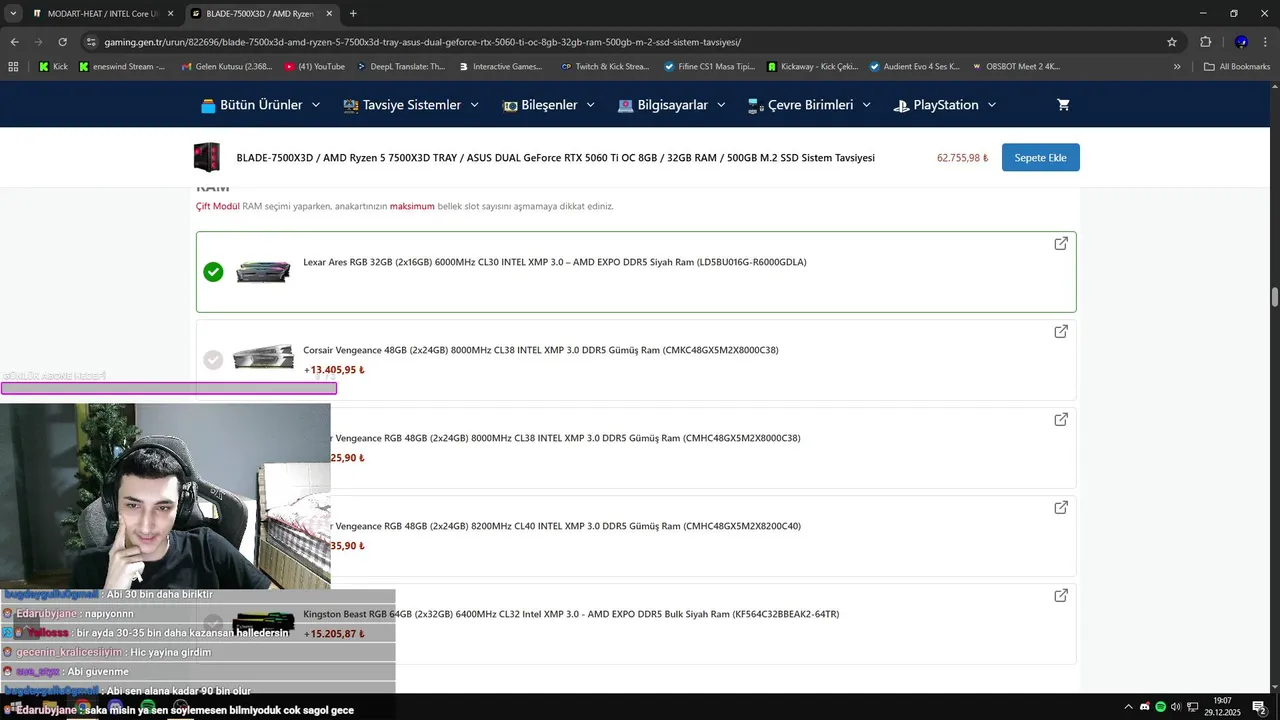Expand Çevre Birimleri menu
1280x720 pixels.
pos(809,105)
